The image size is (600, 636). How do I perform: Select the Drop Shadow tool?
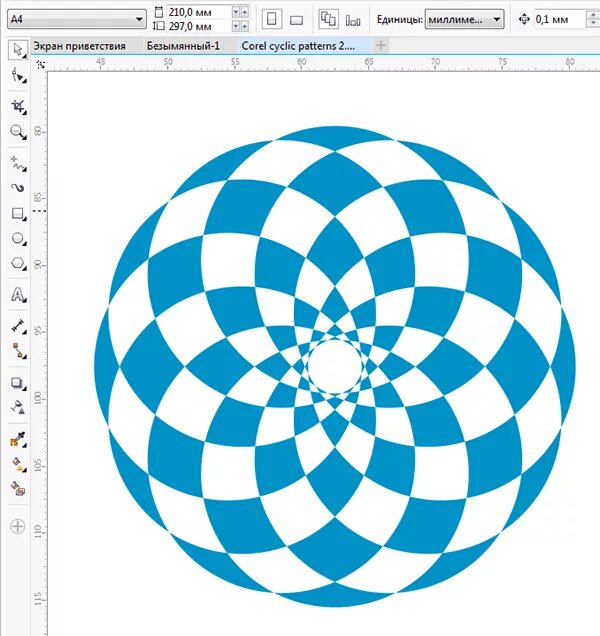[18, 383]
